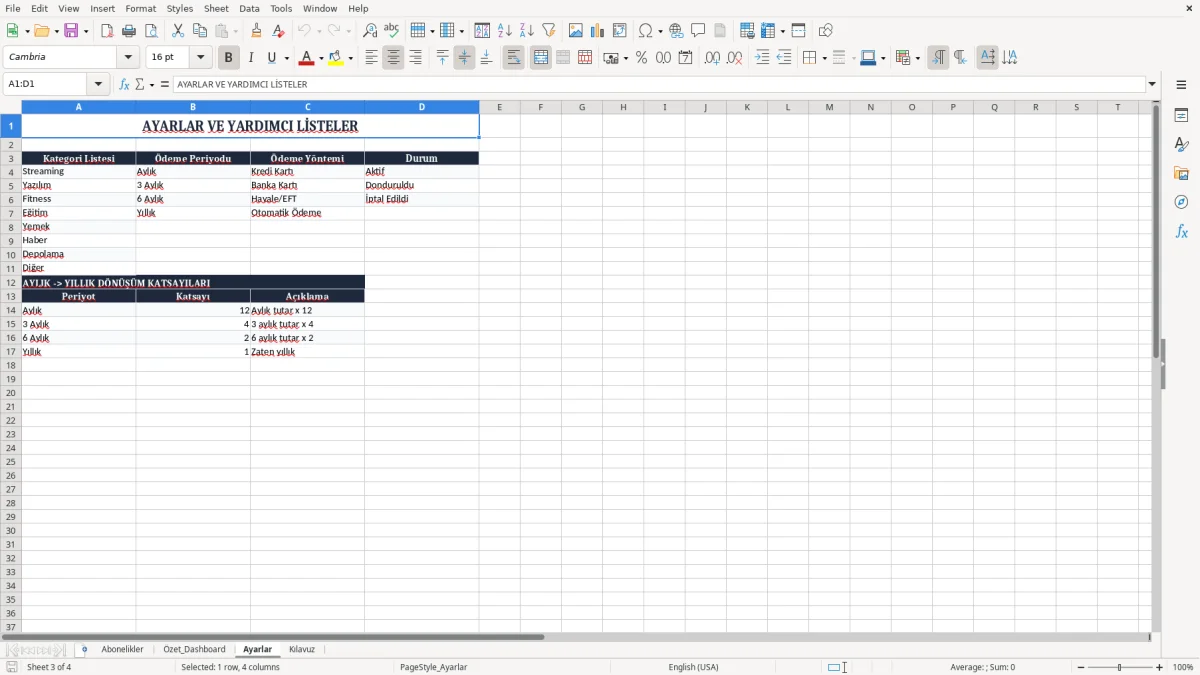Format as percent icon
1200x675 pixels.
tap(641, 58)
